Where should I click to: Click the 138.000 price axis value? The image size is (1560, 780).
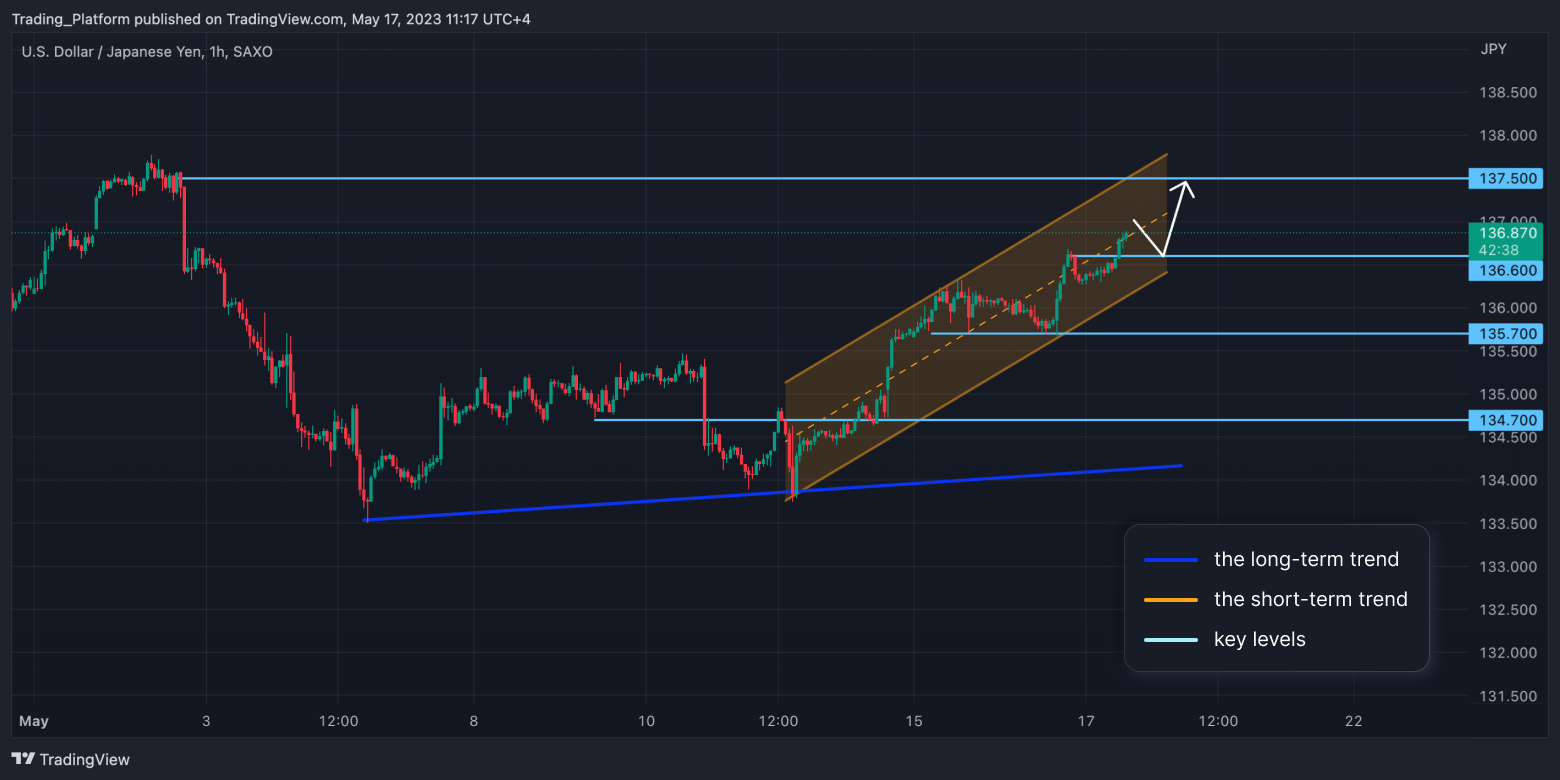coord(1507,136)
